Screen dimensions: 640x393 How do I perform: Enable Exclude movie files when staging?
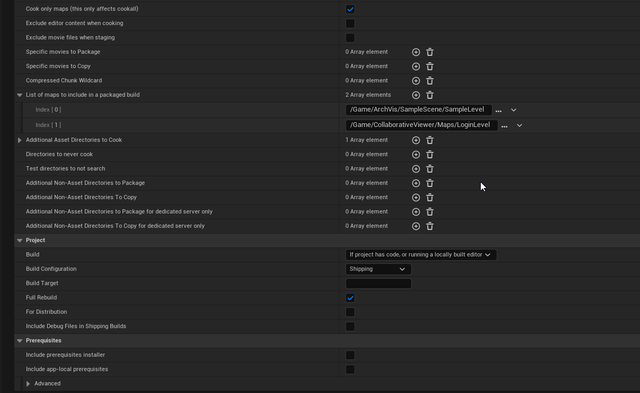350,38
